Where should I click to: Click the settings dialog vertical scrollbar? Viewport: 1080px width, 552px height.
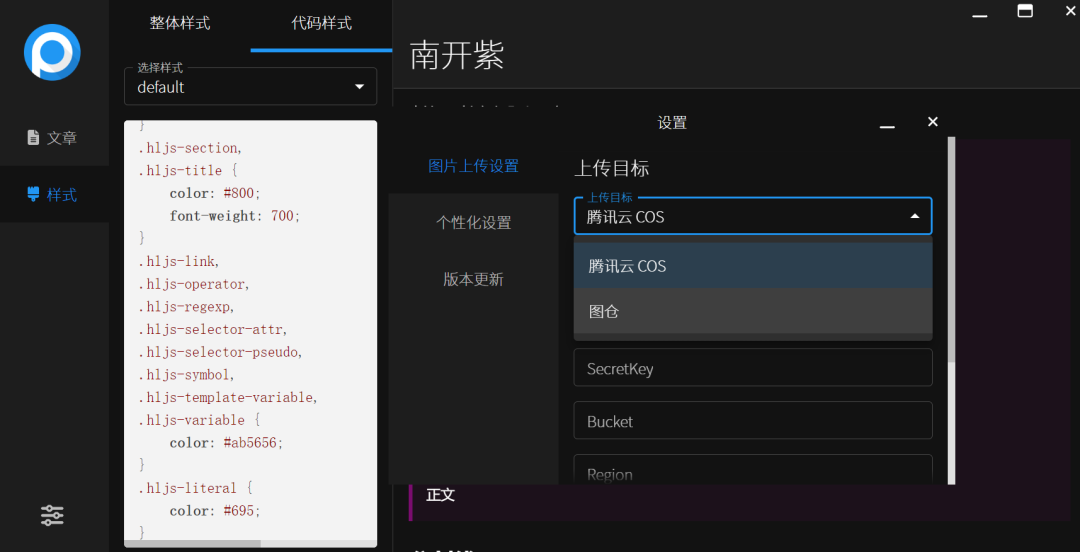click(x=951, y=249)
